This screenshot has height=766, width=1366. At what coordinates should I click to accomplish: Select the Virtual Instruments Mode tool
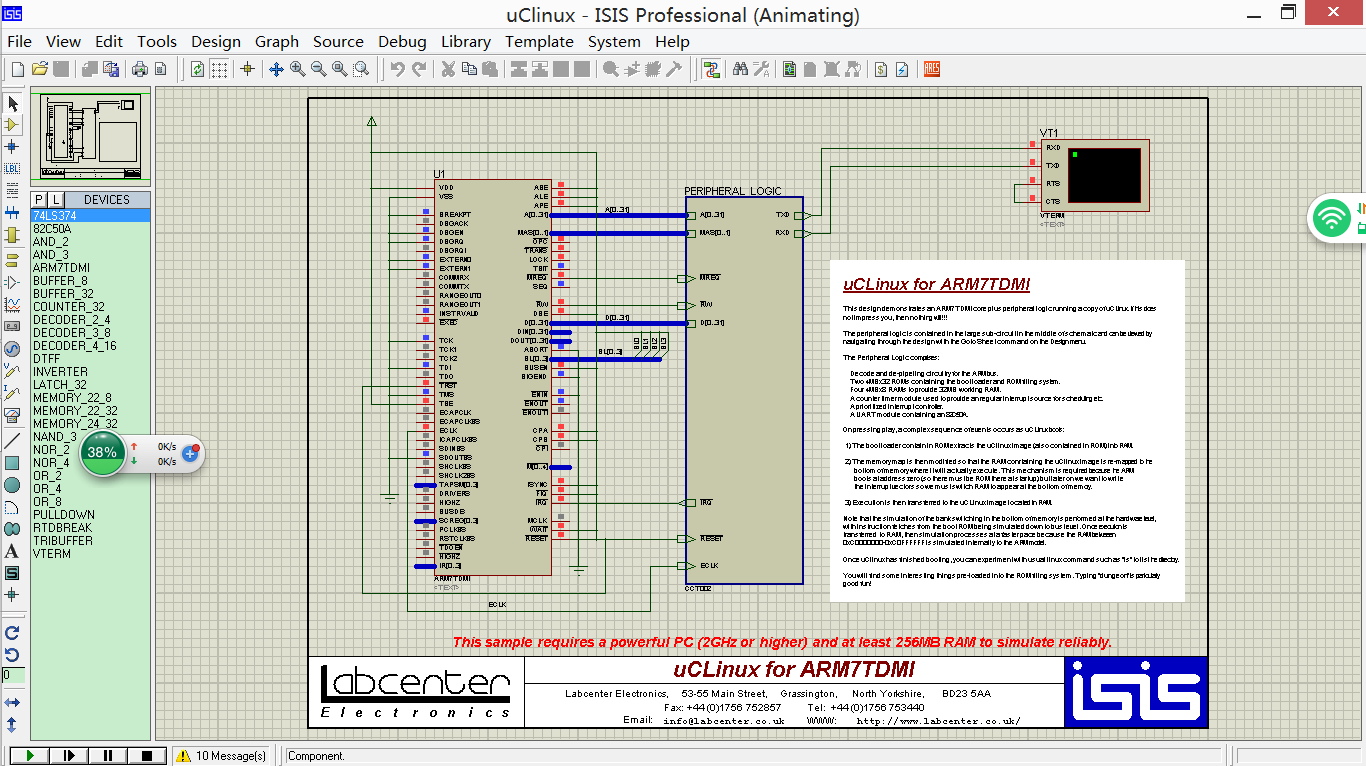click(x=12, y=414)
